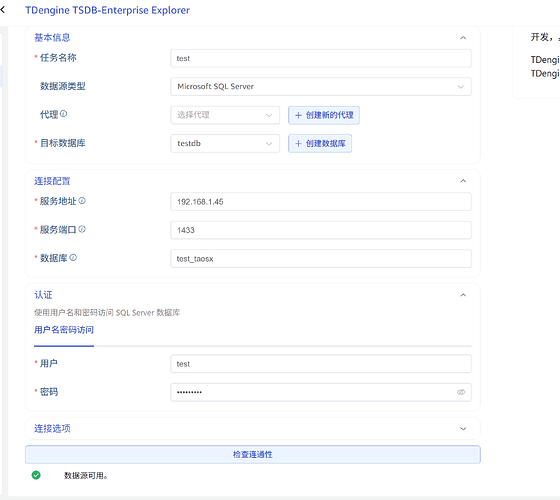
Task: Click info icon next to 数据库
Action: click(73, 258)
